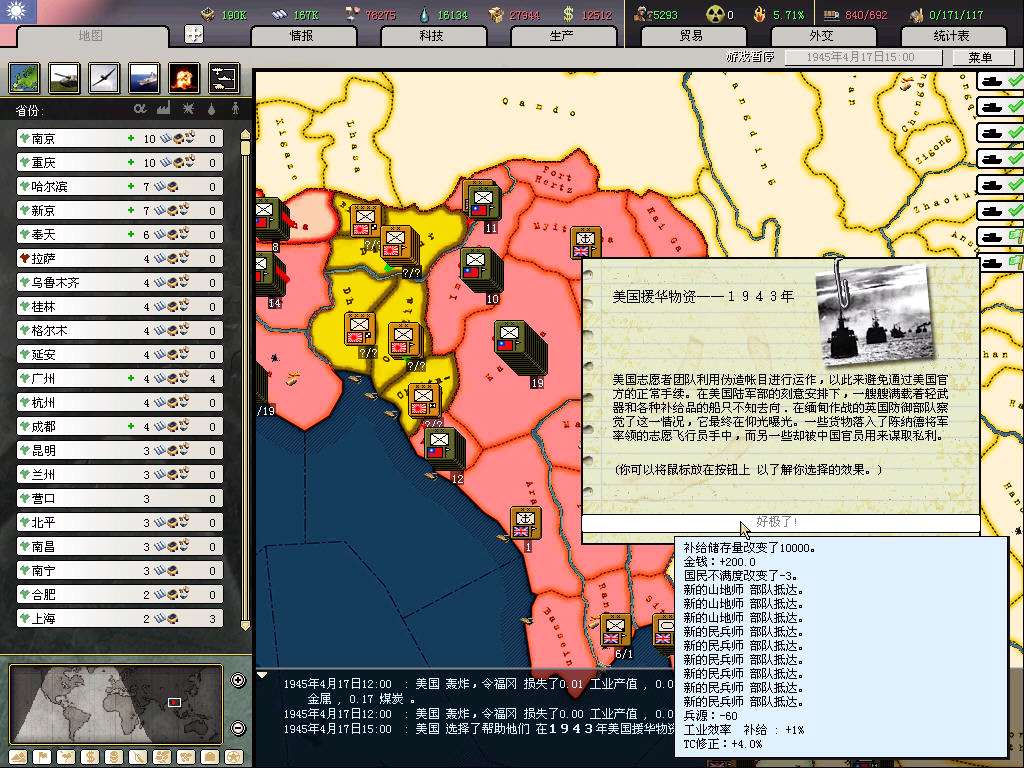The height and width of the screenshot is (768, 1024).
Task: Open the naval units list with the warship icon
Action: [x=143, y=77]
